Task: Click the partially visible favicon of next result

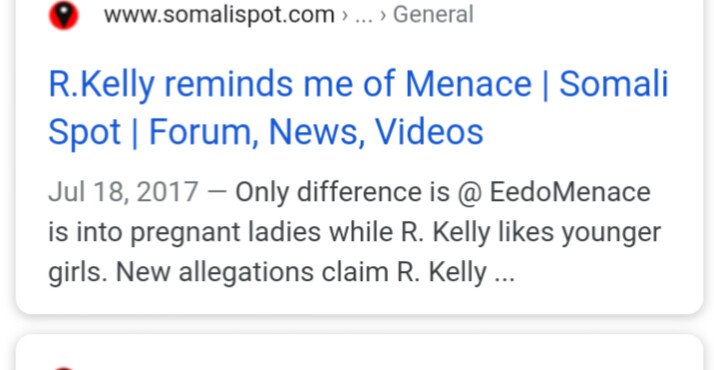Action: click(x=64, y=368)
